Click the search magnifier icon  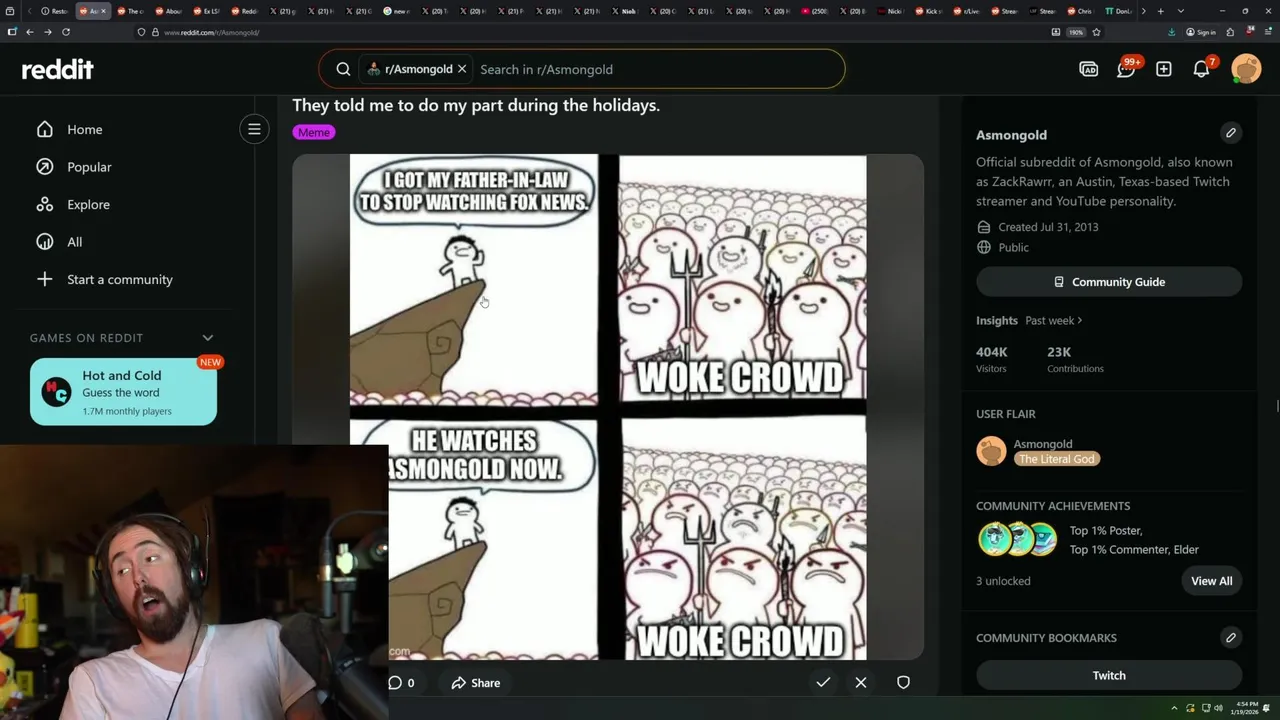(x=343, y=69)
